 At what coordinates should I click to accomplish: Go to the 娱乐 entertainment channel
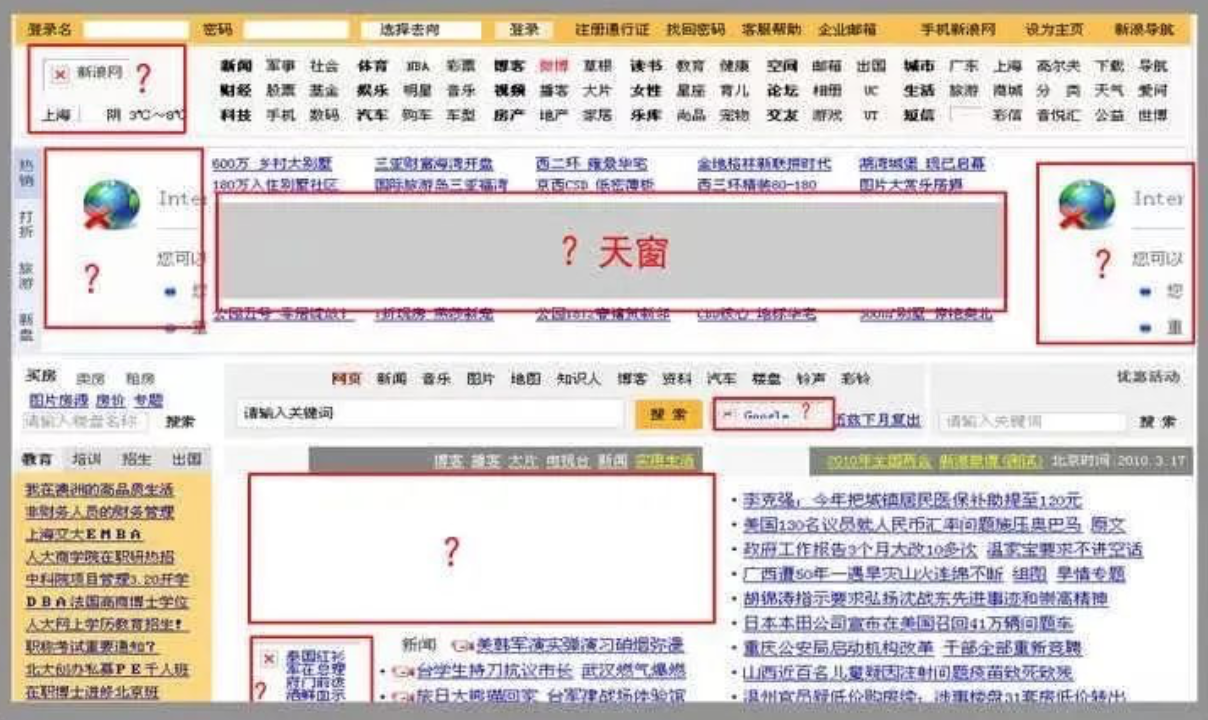(x=372, y=90)
